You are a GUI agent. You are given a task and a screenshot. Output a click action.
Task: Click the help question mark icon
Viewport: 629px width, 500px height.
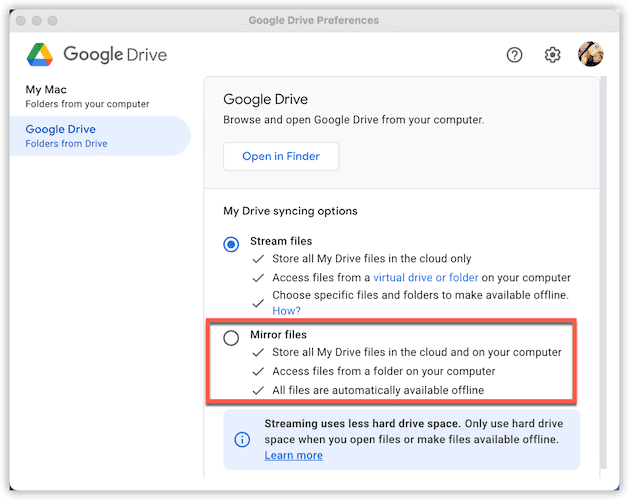pyautogui.click(x=514, y=55)
